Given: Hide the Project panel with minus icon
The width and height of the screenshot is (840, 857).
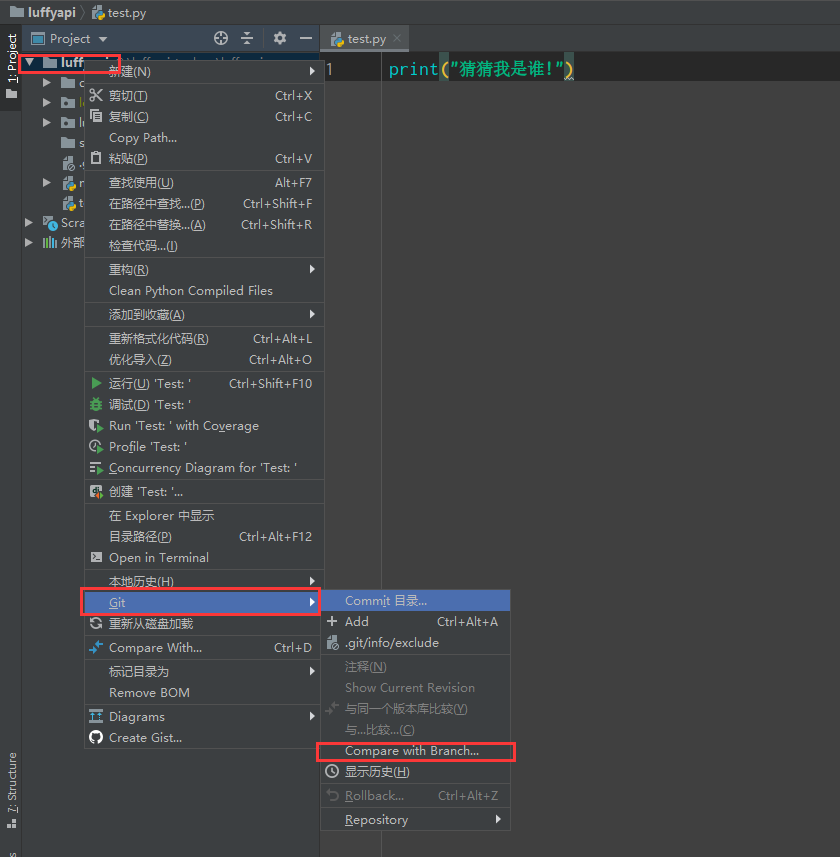Looking at the screenshot, I should [306, 38].
